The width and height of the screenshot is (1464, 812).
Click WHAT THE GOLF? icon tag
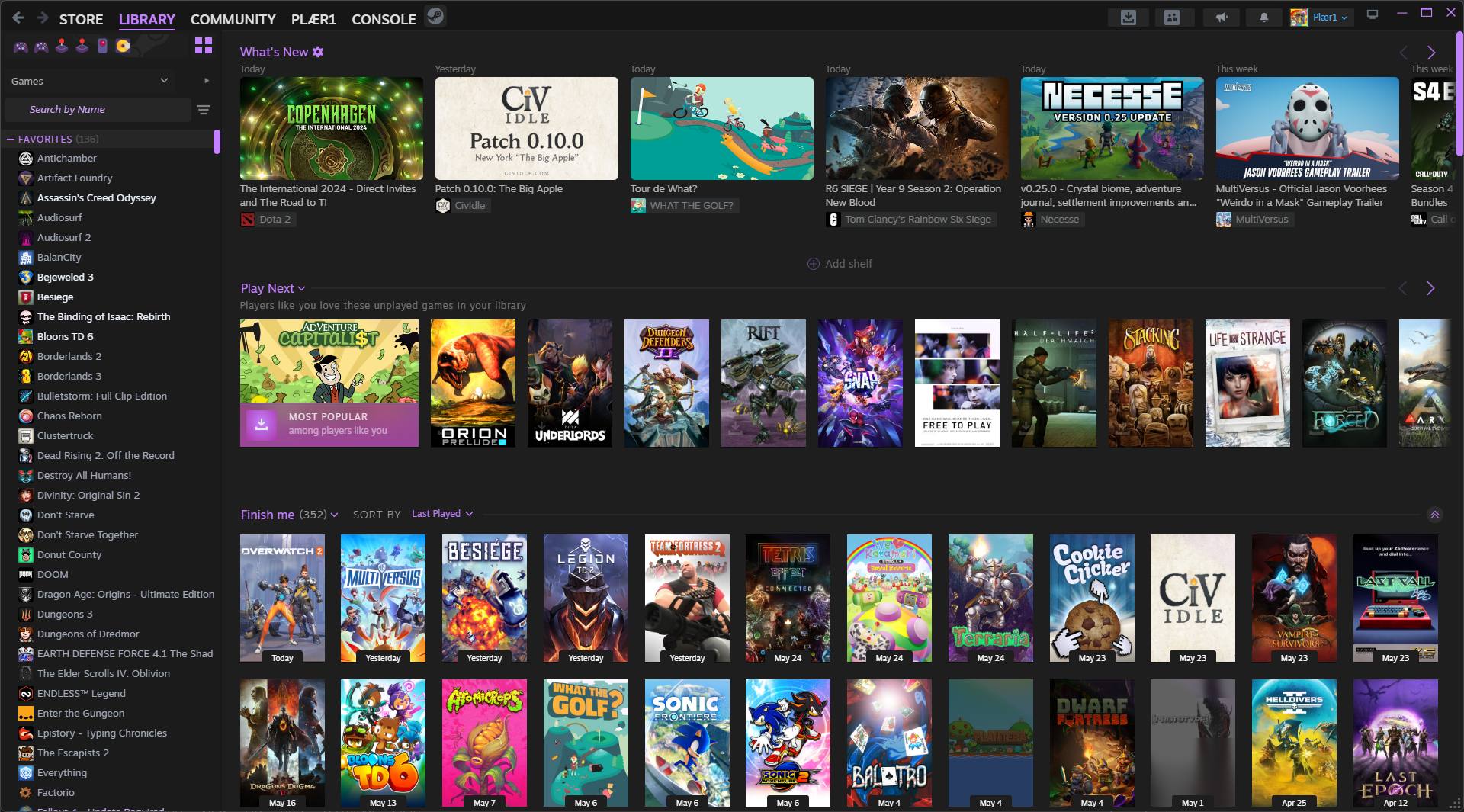pyautogui.click(x=637, y=206)
